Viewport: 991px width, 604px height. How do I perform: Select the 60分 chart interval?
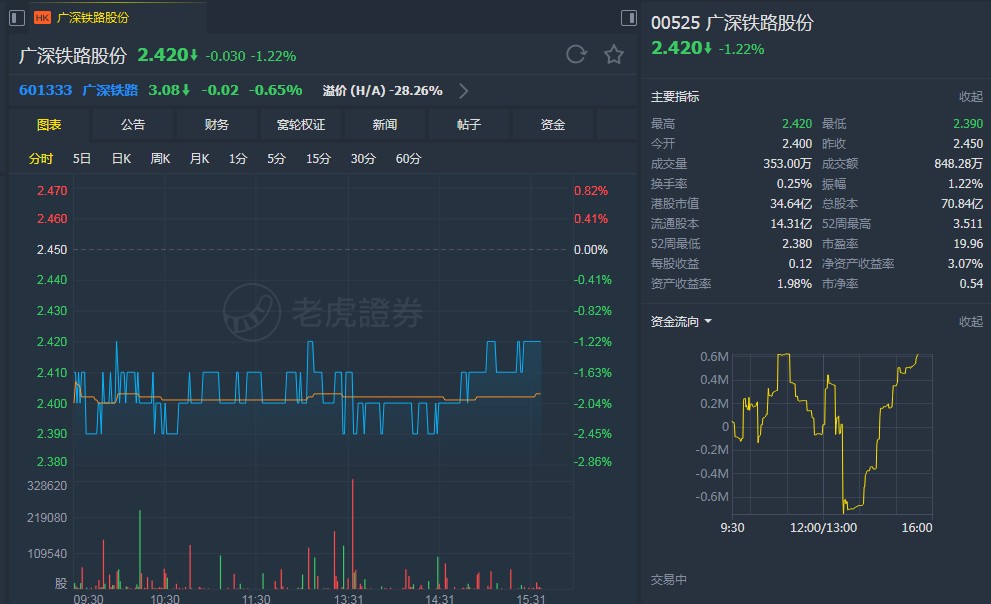408,159
